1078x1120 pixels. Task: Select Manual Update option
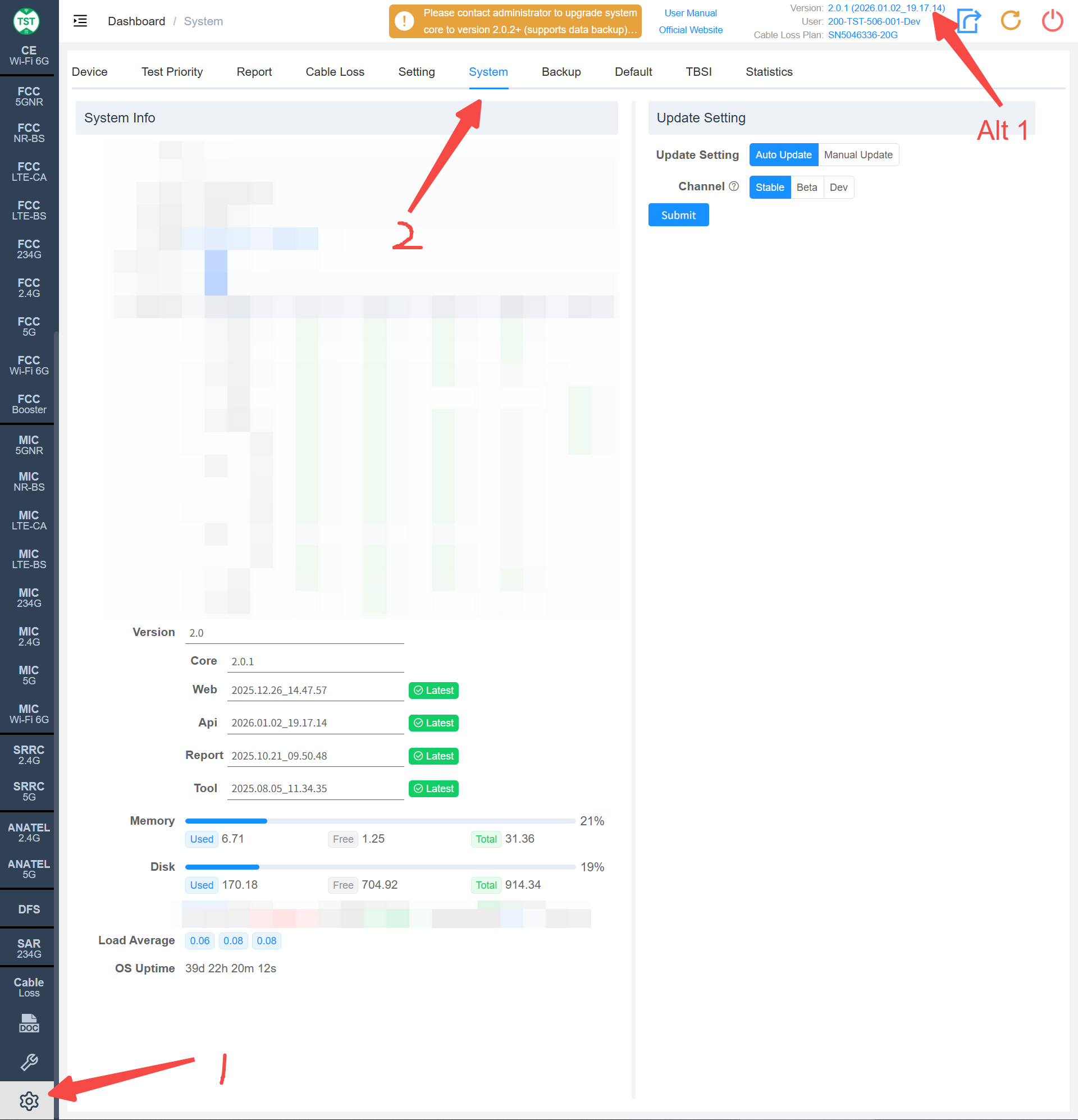pyautogui.click(x=858, y=155)
